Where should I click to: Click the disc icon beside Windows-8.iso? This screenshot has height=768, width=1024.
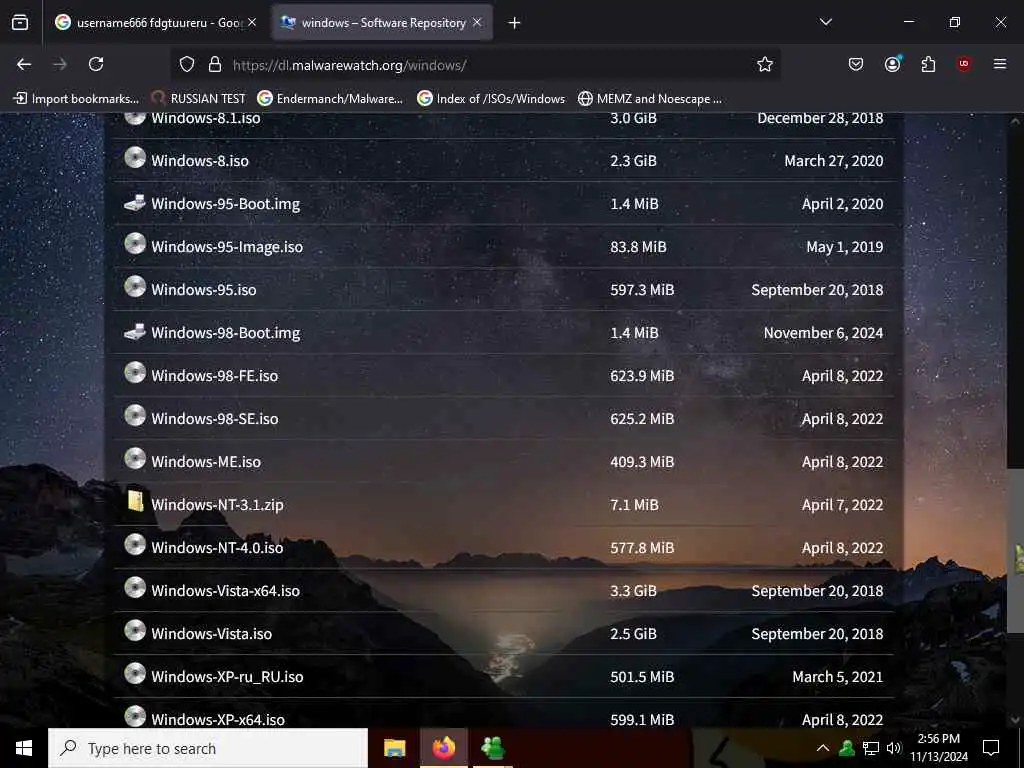135,157
